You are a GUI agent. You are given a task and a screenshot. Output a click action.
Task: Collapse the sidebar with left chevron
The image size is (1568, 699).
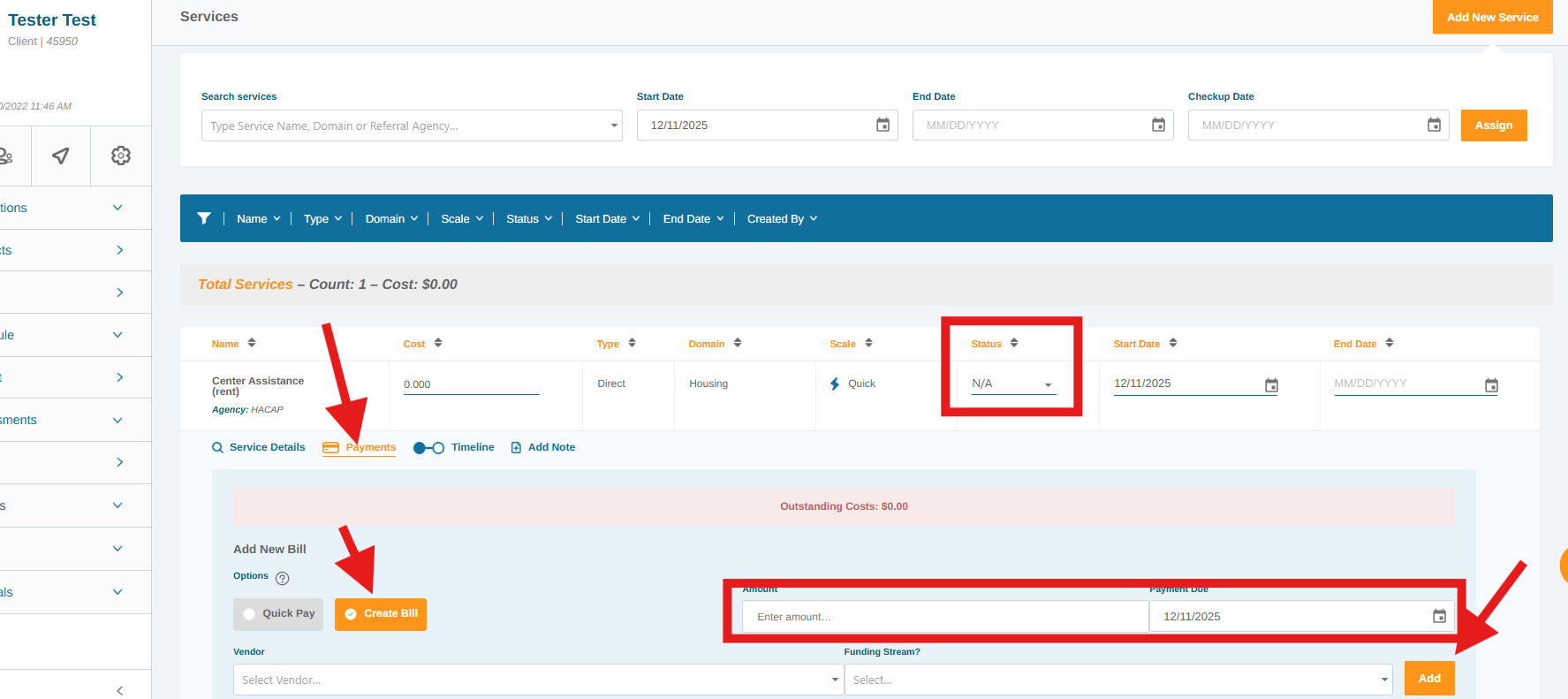(120, 690)
